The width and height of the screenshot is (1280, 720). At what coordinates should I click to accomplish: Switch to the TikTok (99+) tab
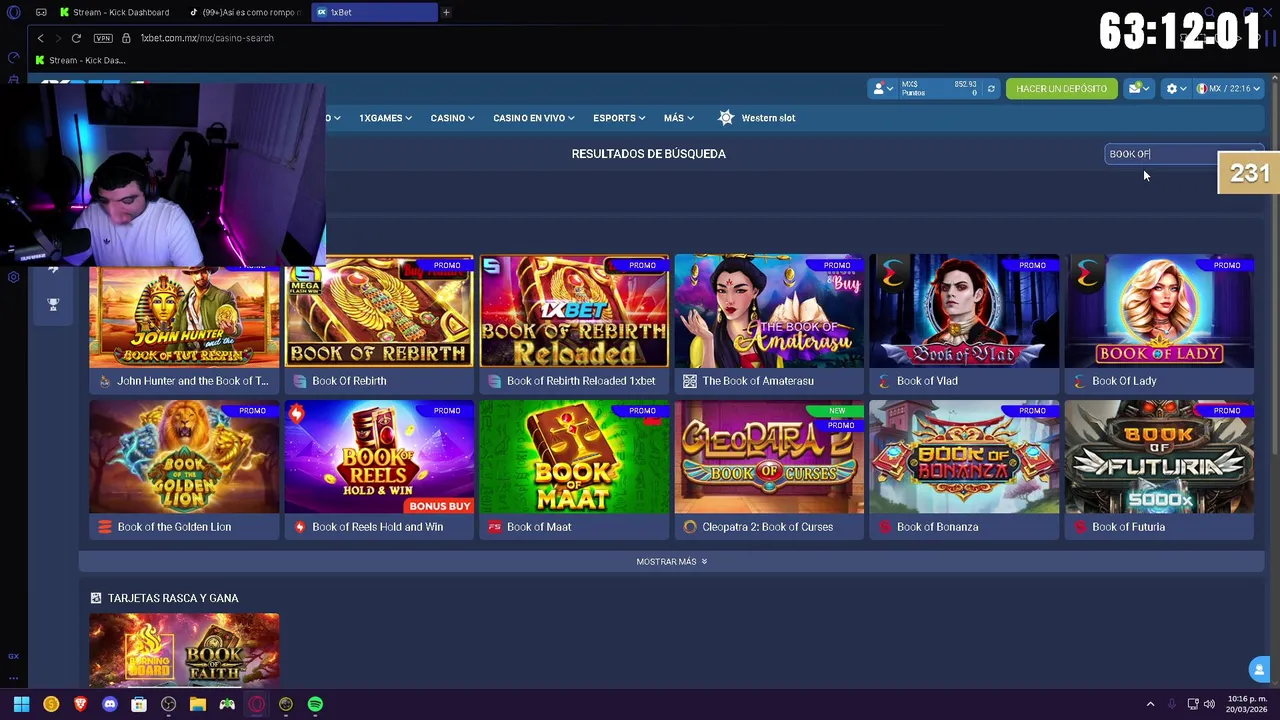[x=245, y=12]
